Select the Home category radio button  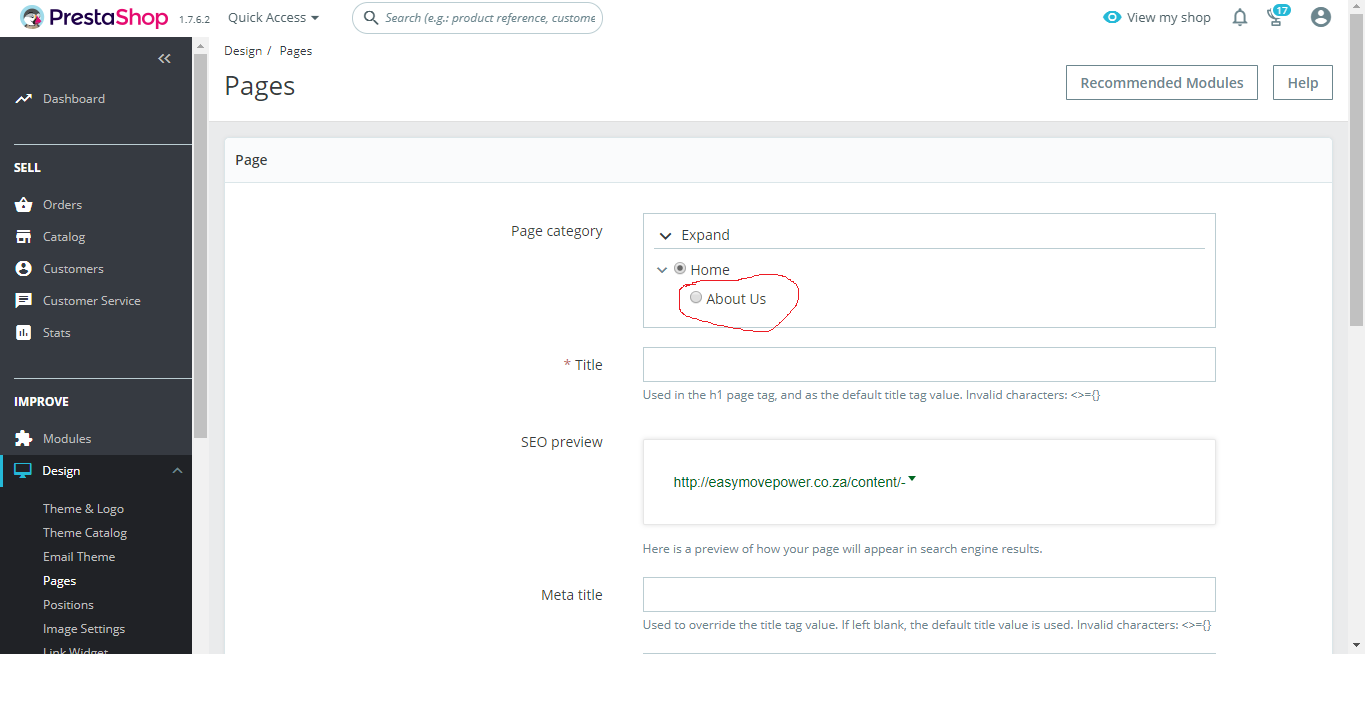680,269
